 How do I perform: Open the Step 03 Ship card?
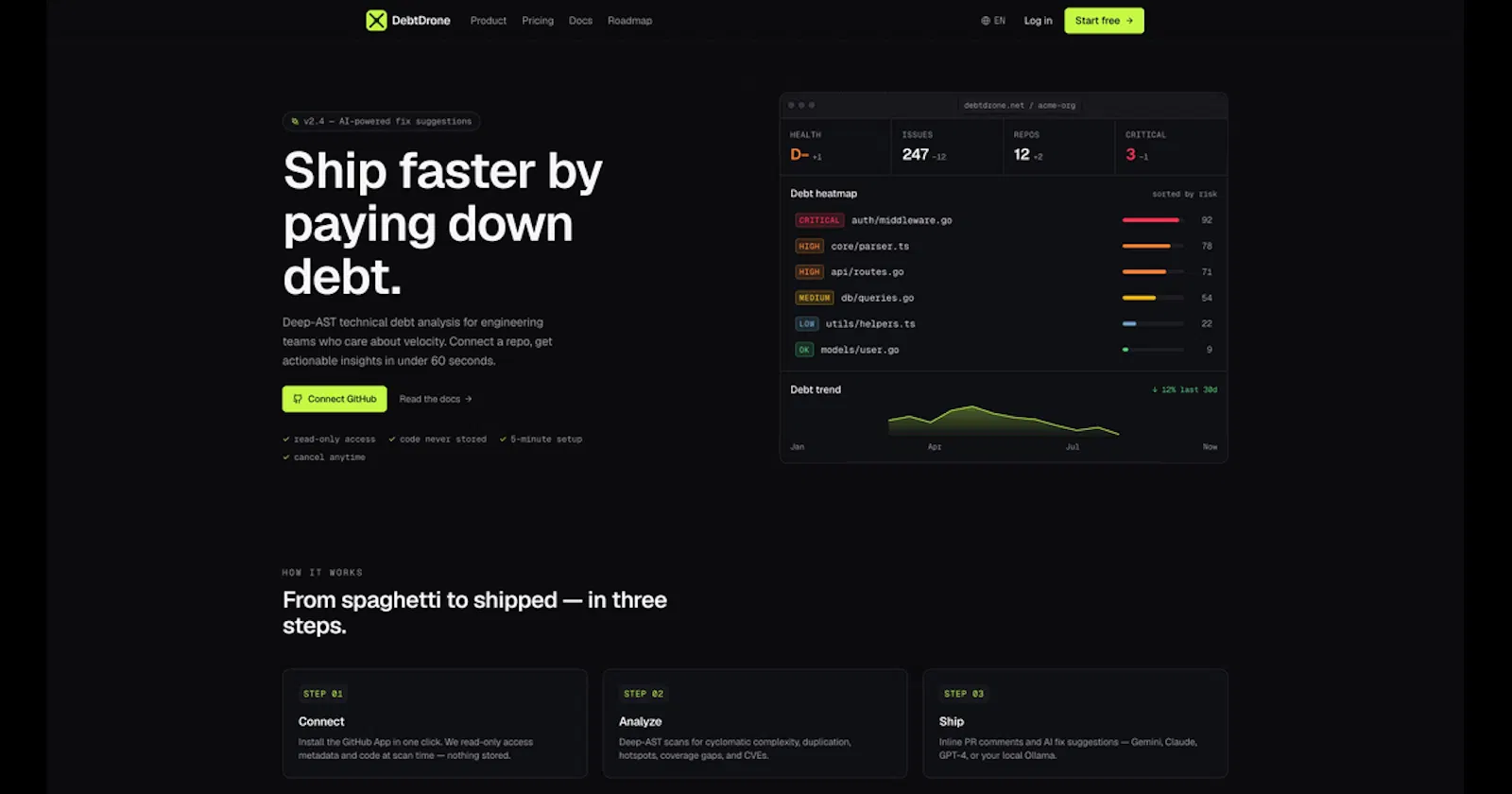(1075, 723)
